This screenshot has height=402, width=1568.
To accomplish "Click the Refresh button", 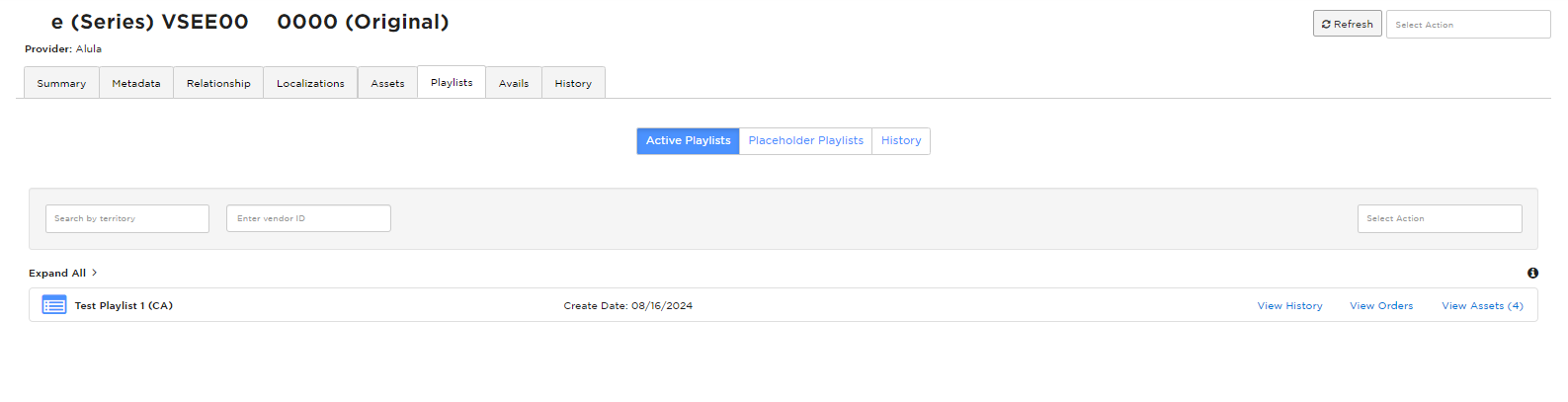I will [1347, 24].
